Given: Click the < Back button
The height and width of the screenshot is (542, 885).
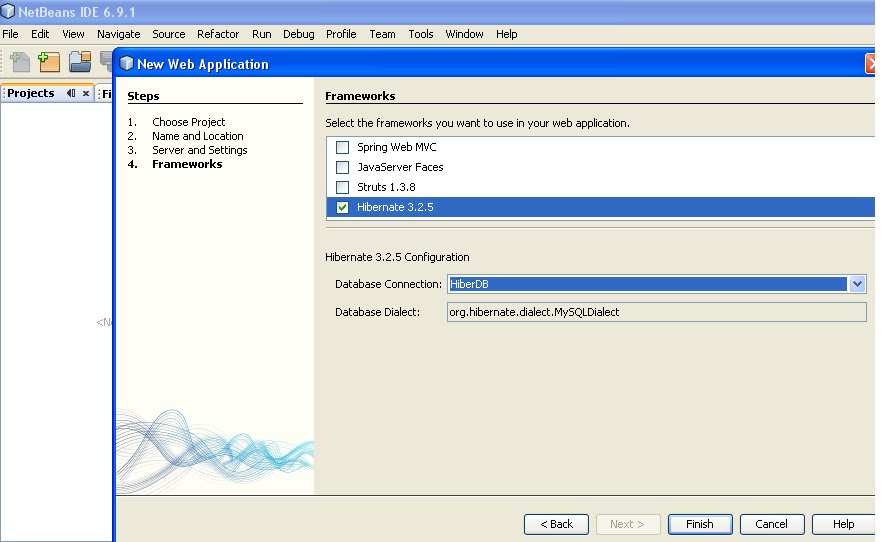Looking at the screenshot, I should click(x=556, y=524).
